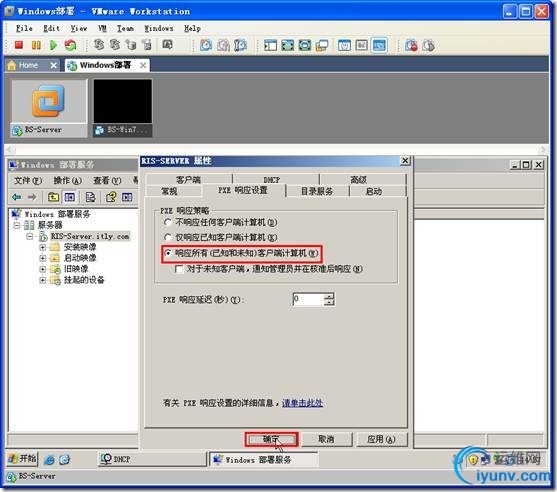
Task: Switch to the 客户端 tab
Action: [189, 179]
